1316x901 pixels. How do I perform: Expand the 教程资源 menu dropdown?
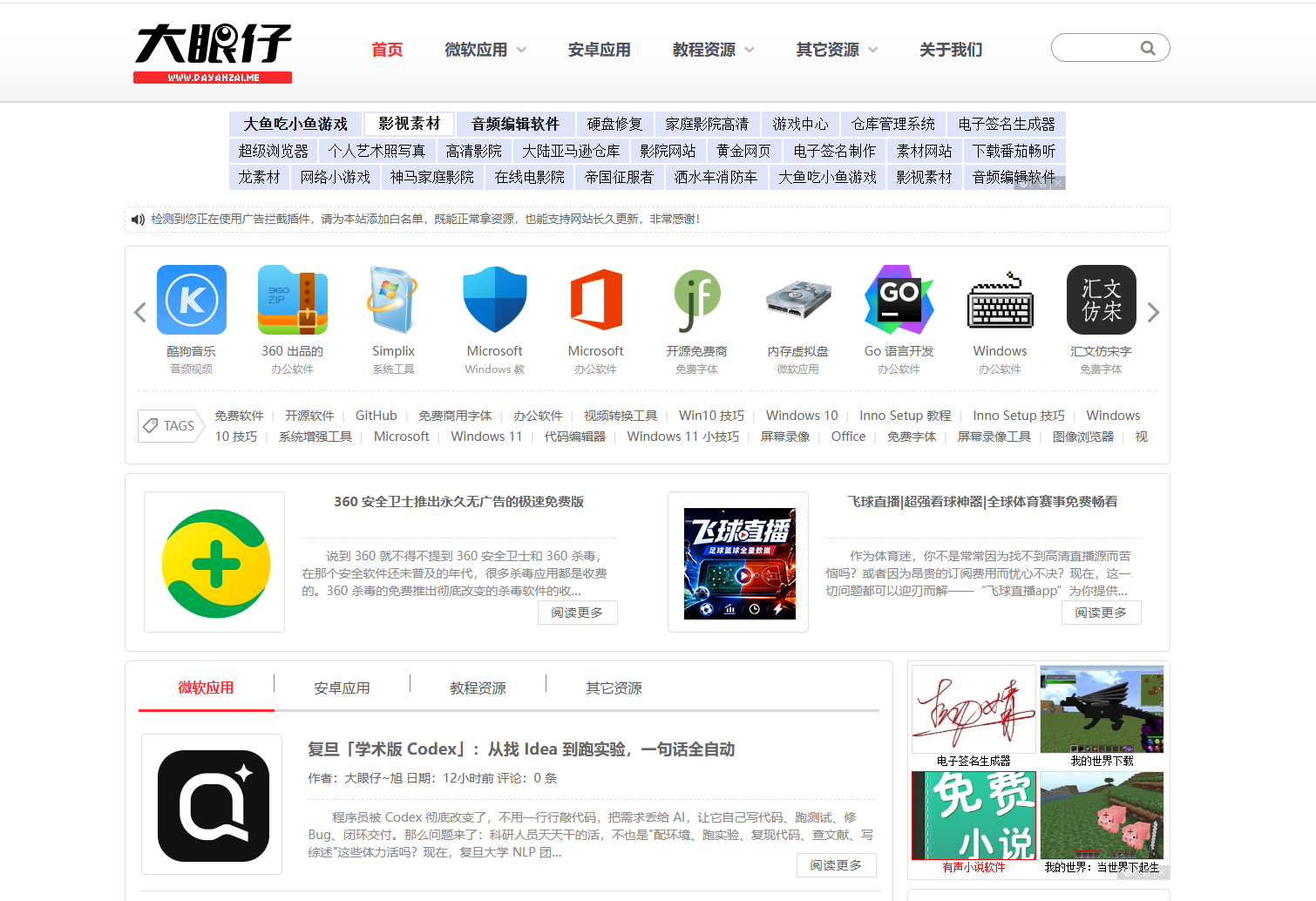(750, 50)
